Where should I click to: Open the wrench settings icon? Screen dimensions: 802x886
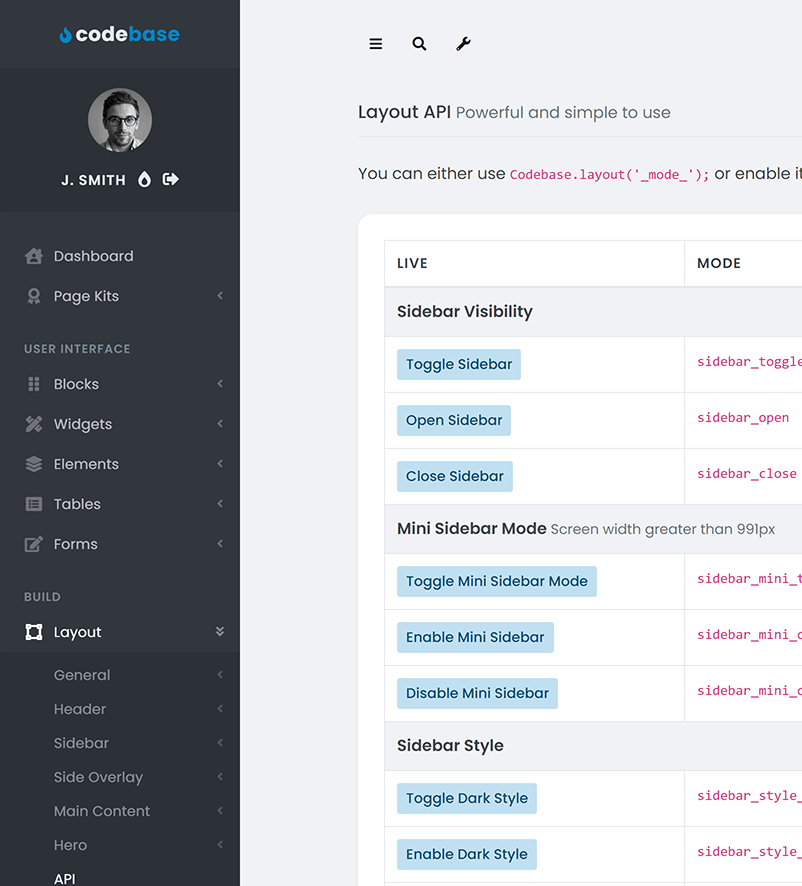pos(463,44)
